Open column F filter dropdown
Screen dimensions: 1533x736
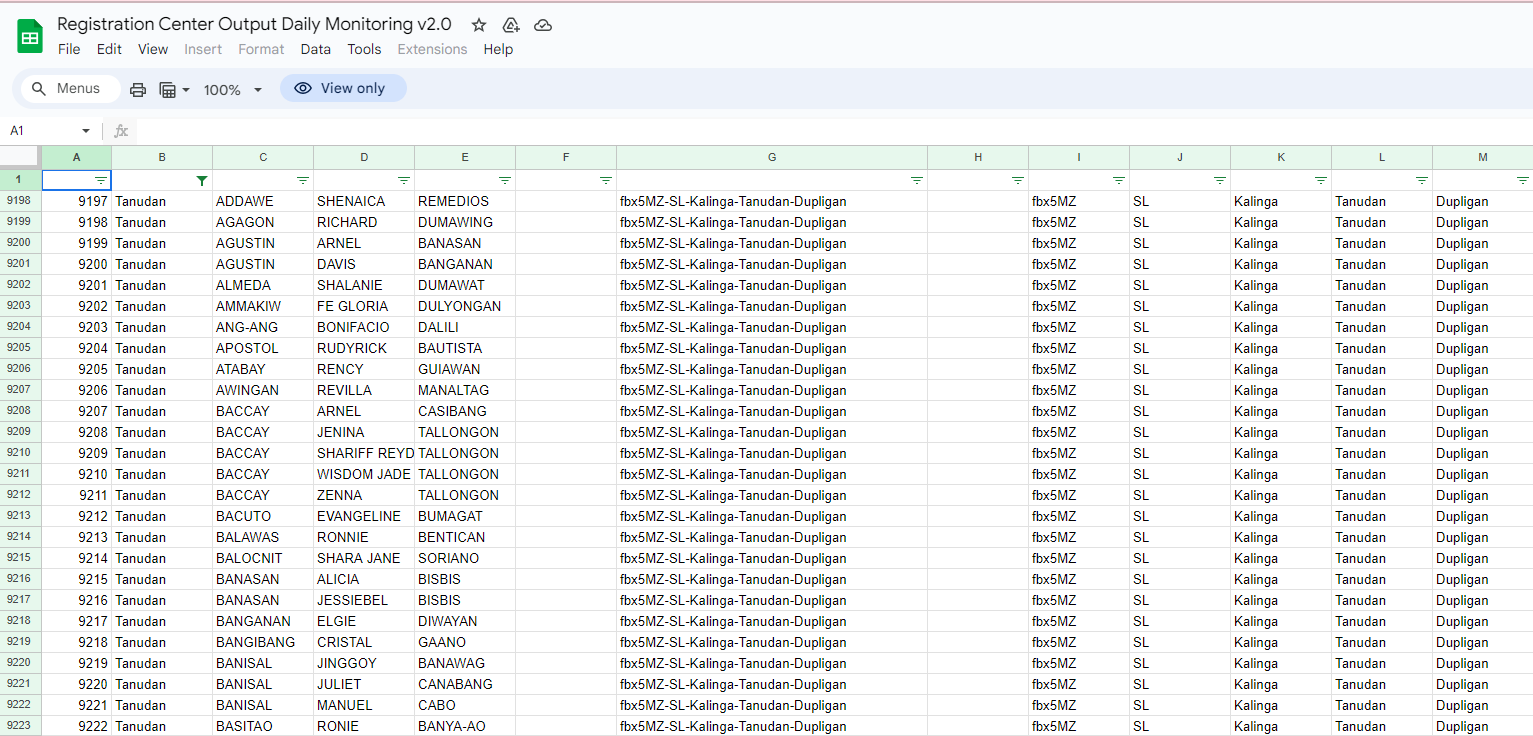coord(606,181)
